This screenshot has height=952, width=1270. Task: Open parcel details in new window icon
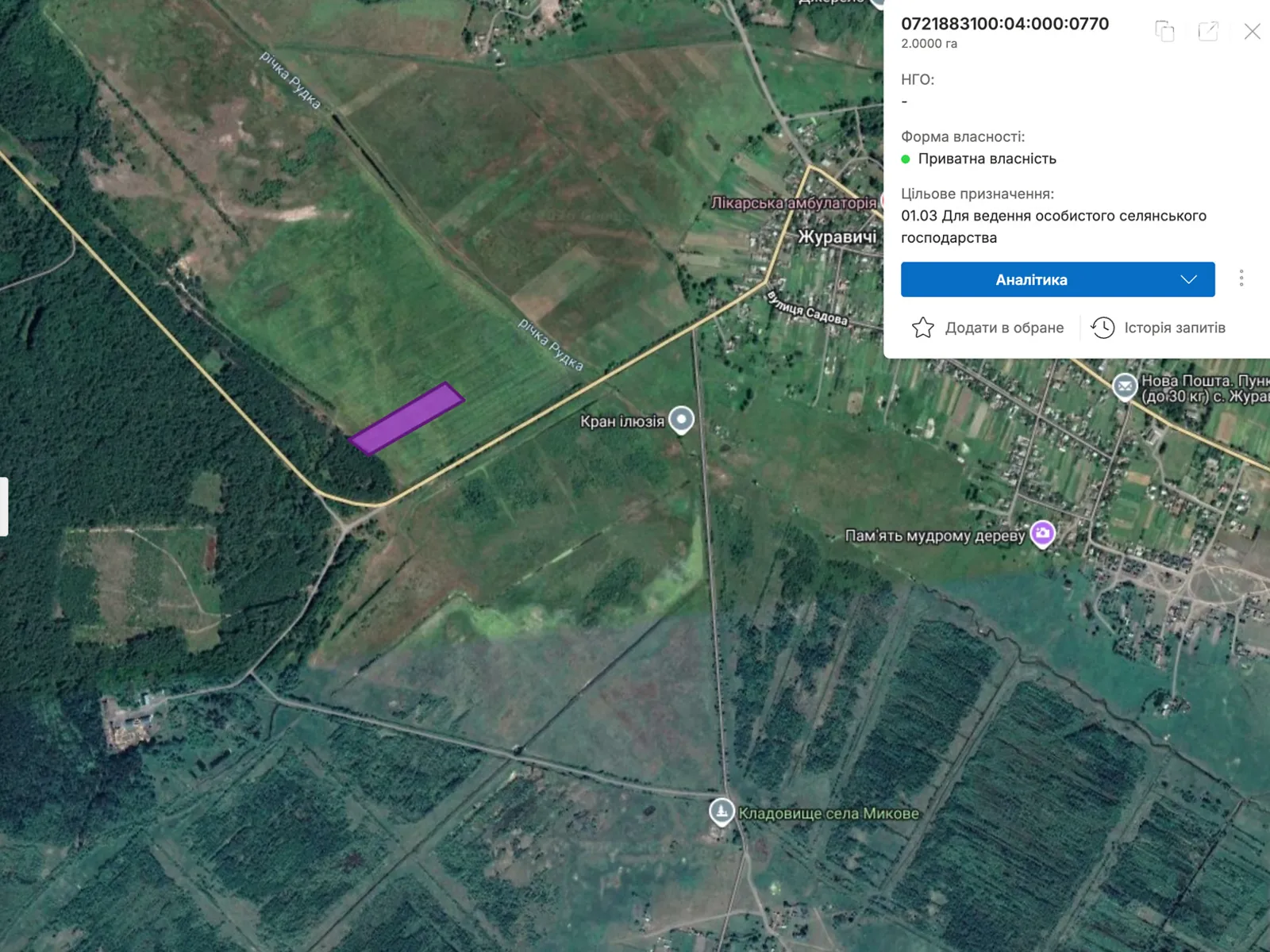coord(1208,31)
